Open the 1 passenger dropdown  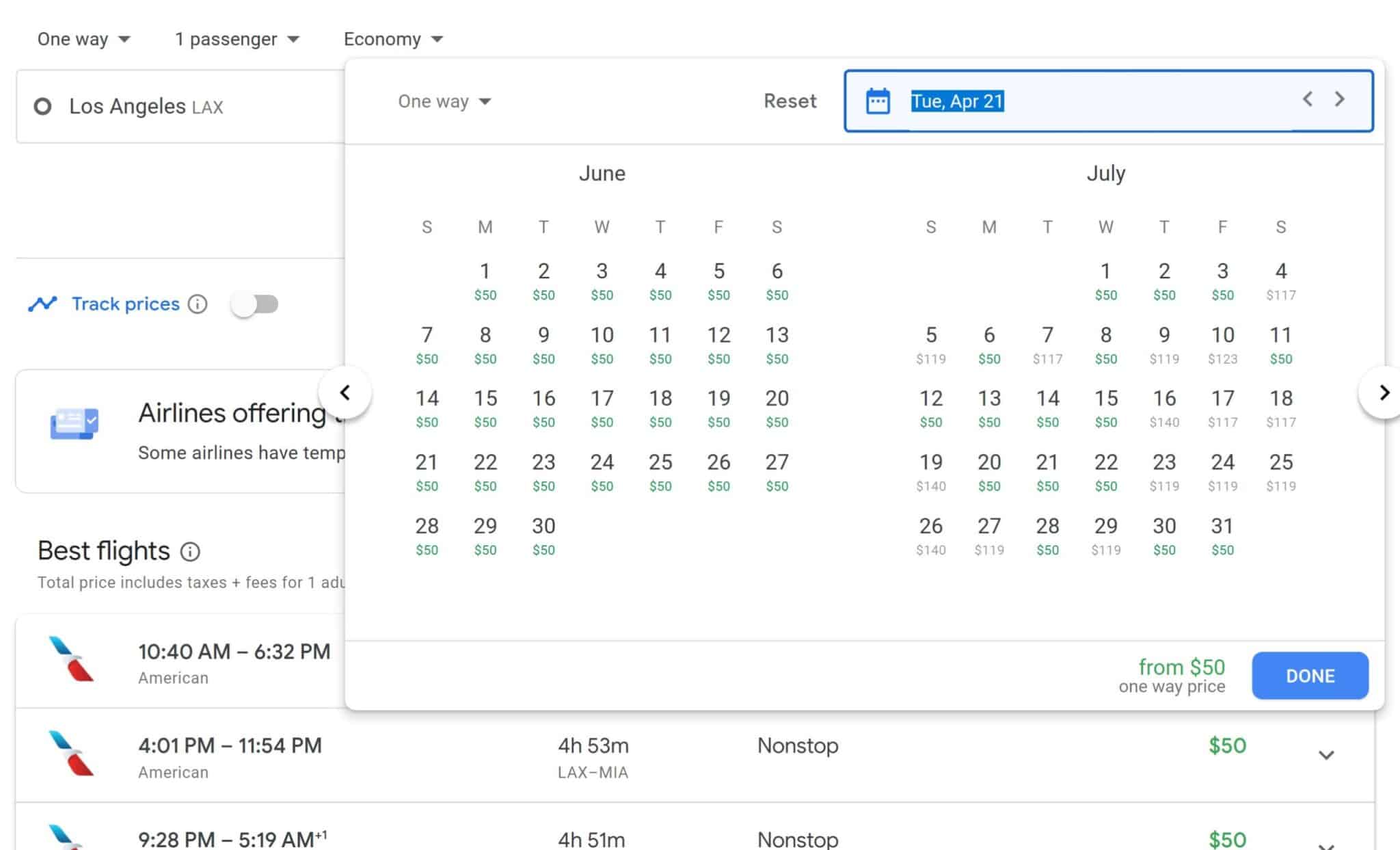coord(237,39)
